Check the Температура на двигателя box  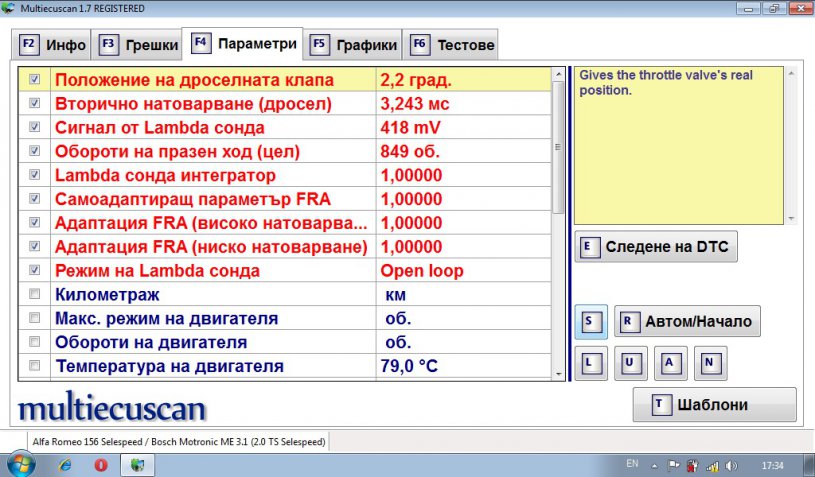pos(35,366)
